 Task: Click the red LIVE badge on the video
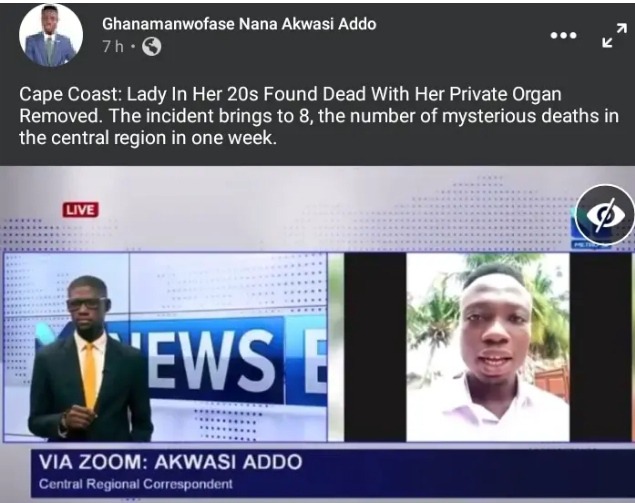point(80,210)
